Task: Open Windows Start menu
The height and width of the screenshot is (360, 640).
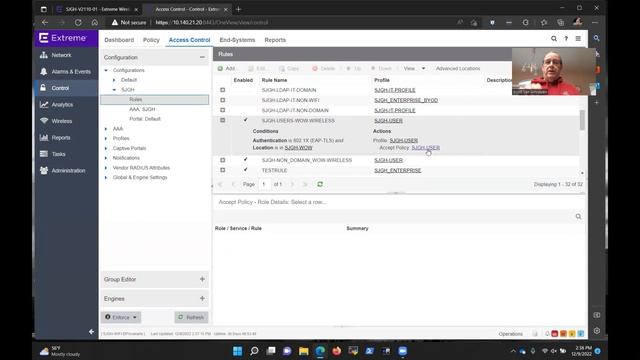Action: [x=237, y=351]
